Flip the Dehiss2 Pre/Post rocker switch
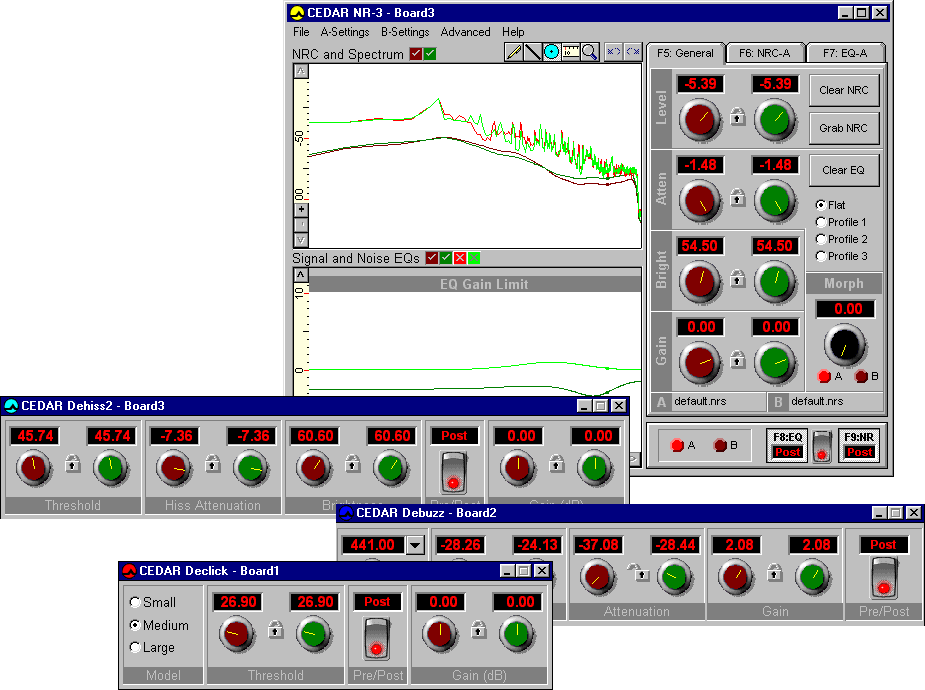The image size is (925, 690). 454,472
